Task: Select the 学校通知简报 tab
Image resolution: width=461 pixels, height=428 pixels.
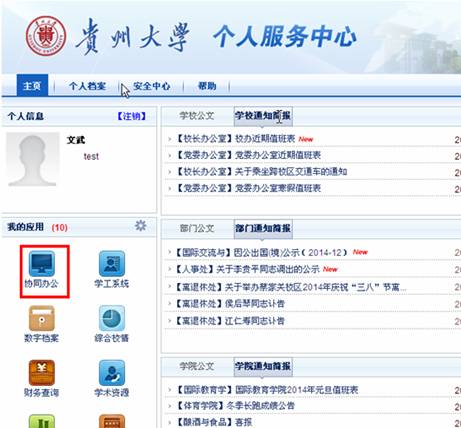Action: (x=263, y=116)
